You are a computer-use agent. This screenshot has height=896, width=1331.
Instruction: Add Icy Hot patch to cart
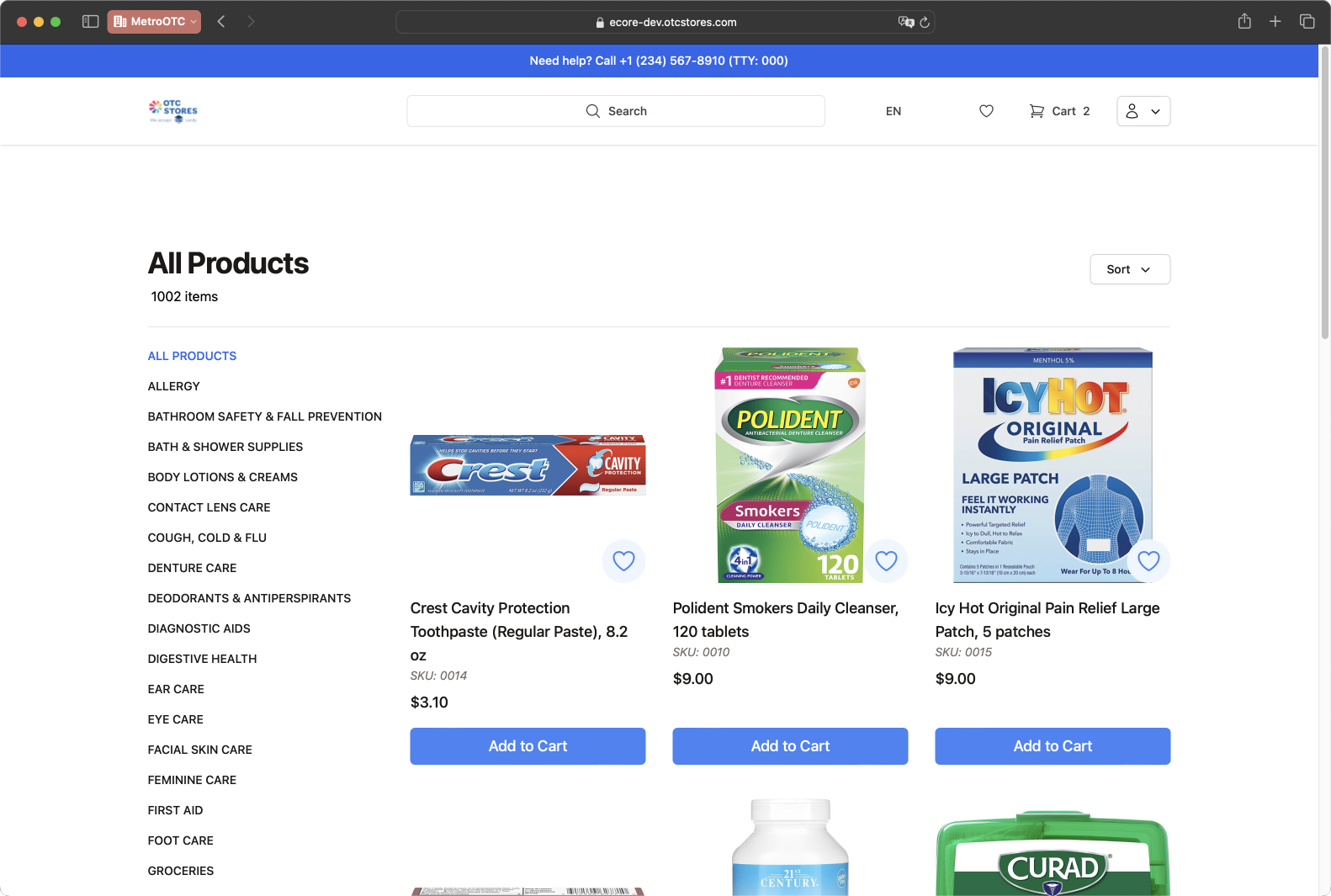[x=1053, y=746]
